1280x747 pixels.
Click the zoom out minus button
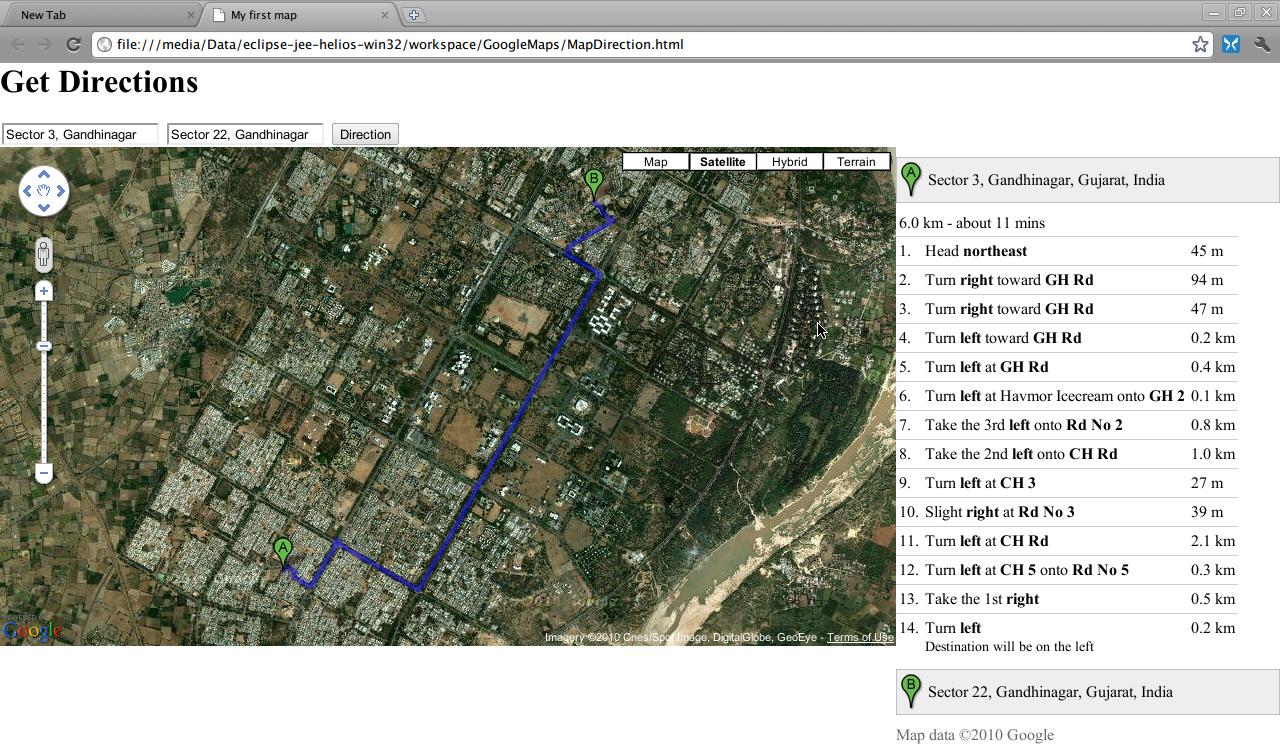click(44, 473)
